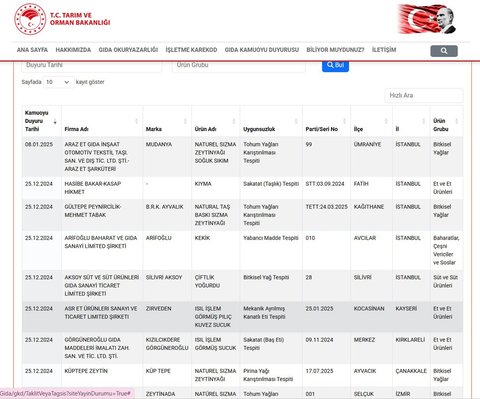Focus the Ürün Grubu input field
The width and height of the screenshot is (480, 399).
(239, 66)
